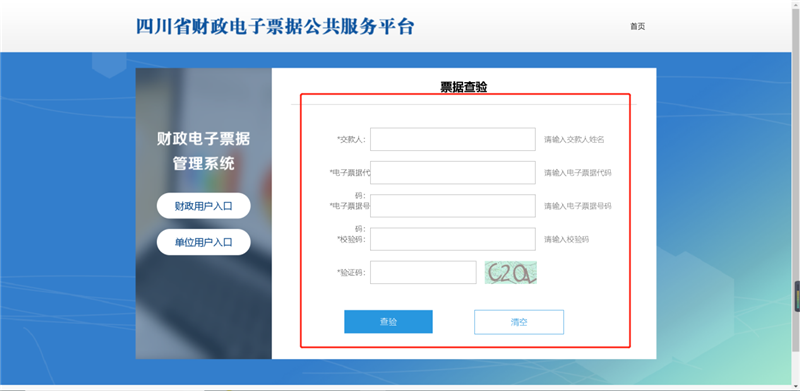800x391 pixels.
Task: Focus the 电子票据号码 input field
Action: click(453, 206)
